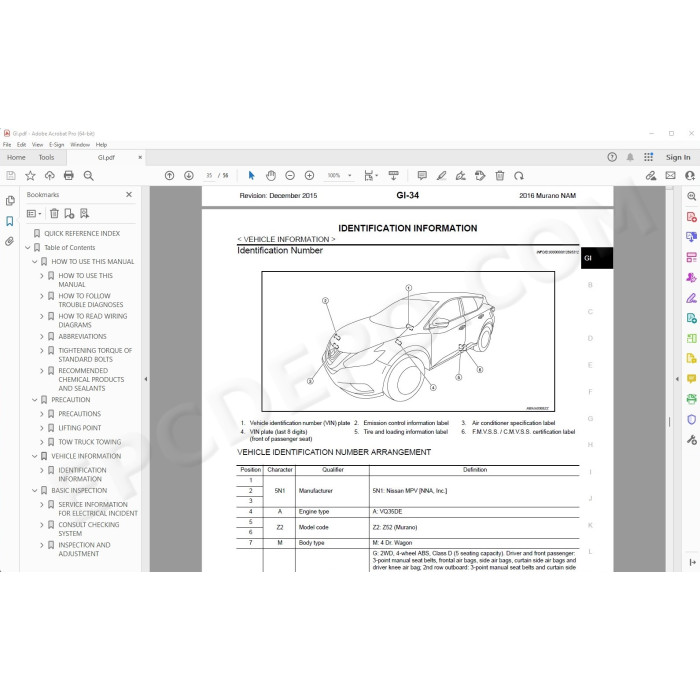Go to next page arrow
This screenshot has width=700, height=700.
[189, 175]
